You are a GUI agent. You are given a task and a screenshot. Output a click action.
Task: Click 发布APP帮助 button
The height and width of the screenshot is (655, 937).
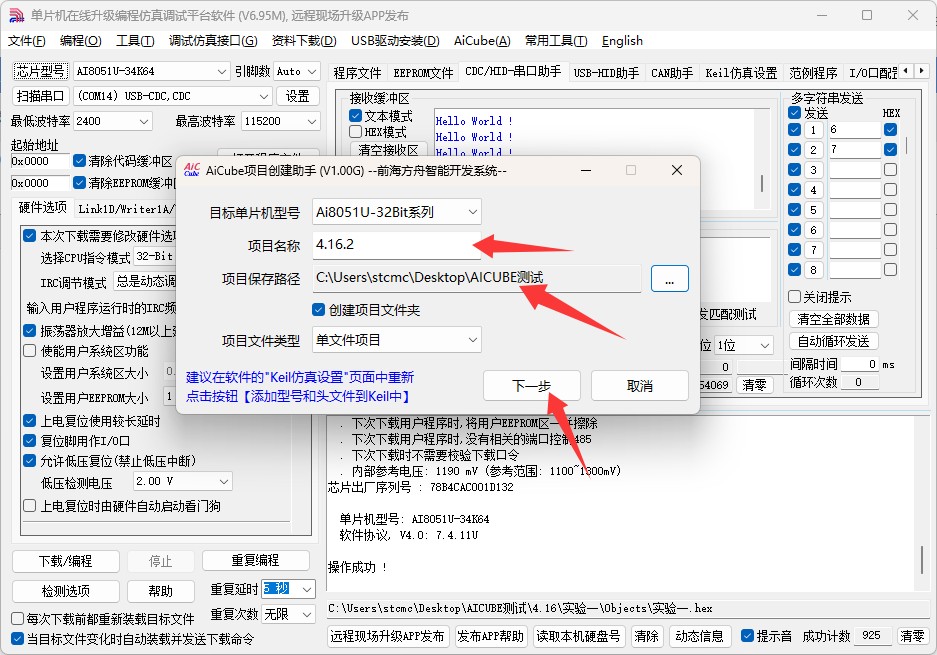[490, 636]
